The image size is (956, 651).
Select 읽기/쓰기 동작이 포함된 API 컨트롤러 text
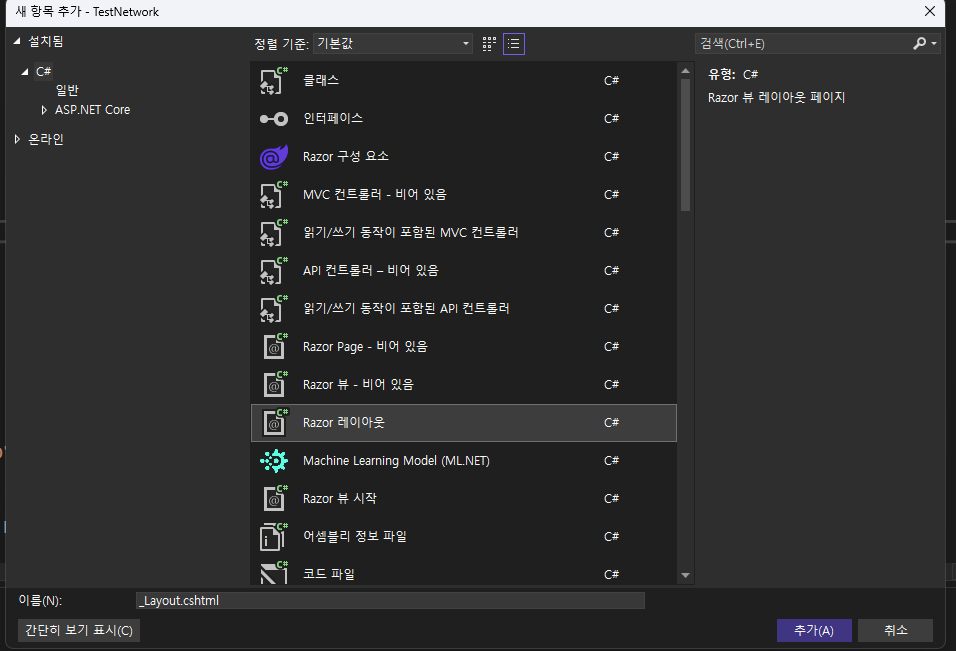(x=406, y=308)
